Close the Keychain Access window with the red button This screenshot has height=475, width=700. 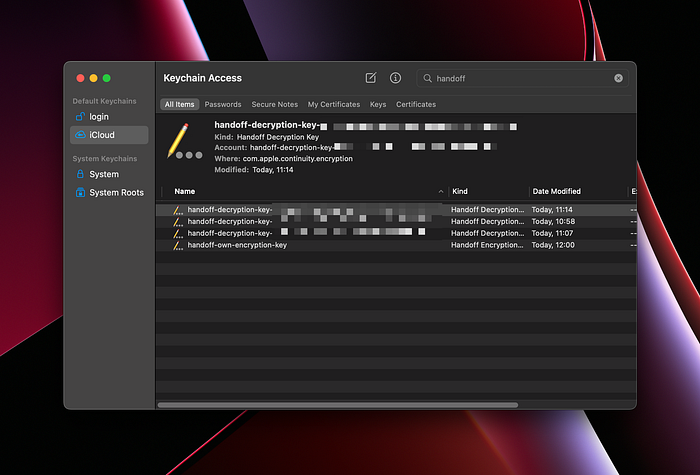pos(80,78)
